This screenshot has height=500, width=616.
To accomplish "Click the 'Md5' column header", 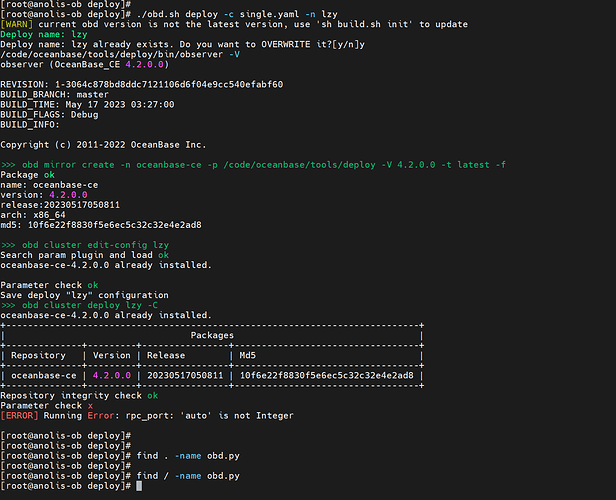I will (248, 355).
